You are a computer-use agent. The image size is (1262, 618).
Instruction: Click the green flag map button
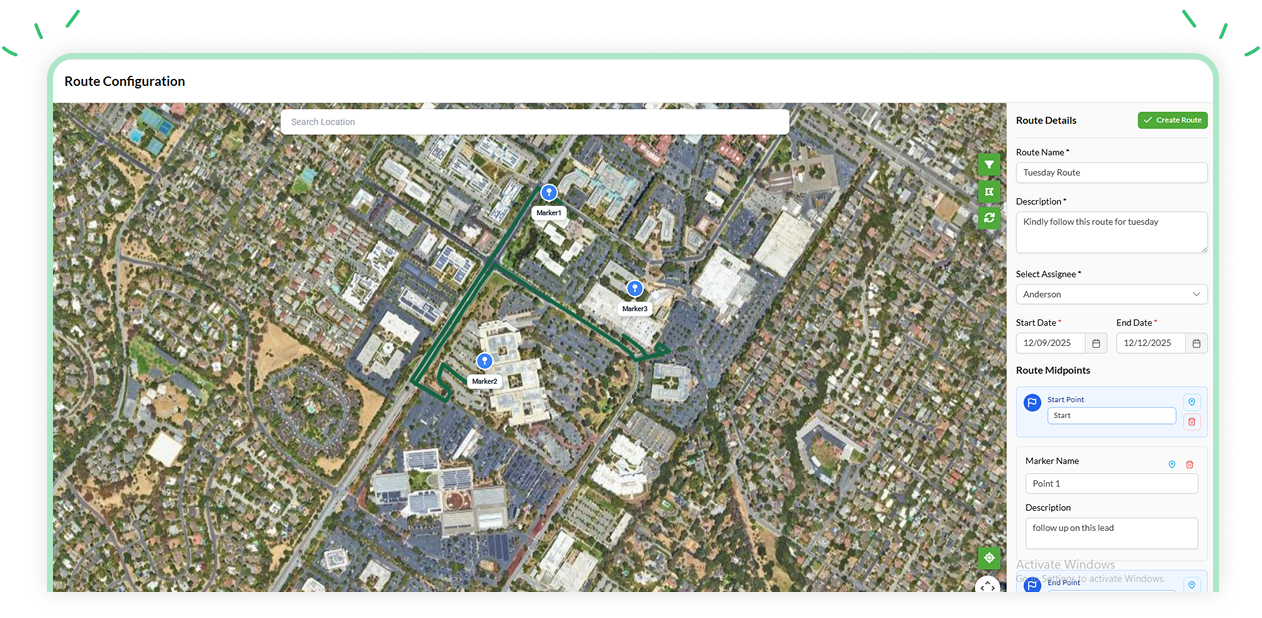pyautogui.click(x=988, y=191)
